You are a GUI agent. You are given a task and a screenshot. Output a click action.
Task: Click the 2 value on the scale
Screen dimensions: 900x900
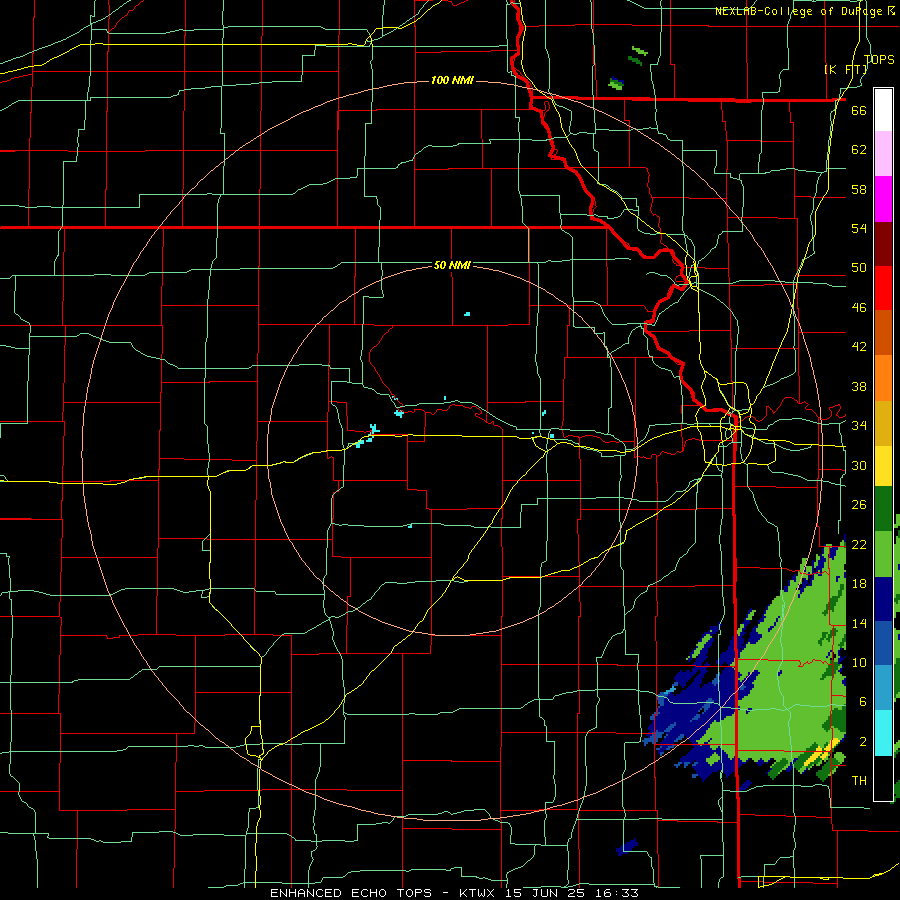pos(863,742)
